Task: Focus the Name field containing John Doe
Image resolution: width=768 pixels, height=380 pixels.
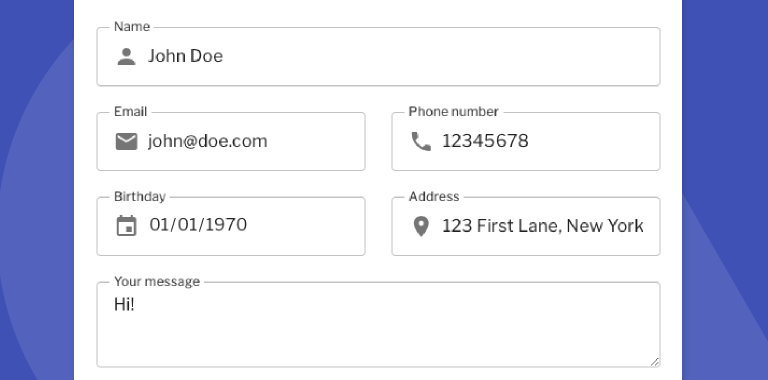Action: point(378,56)
